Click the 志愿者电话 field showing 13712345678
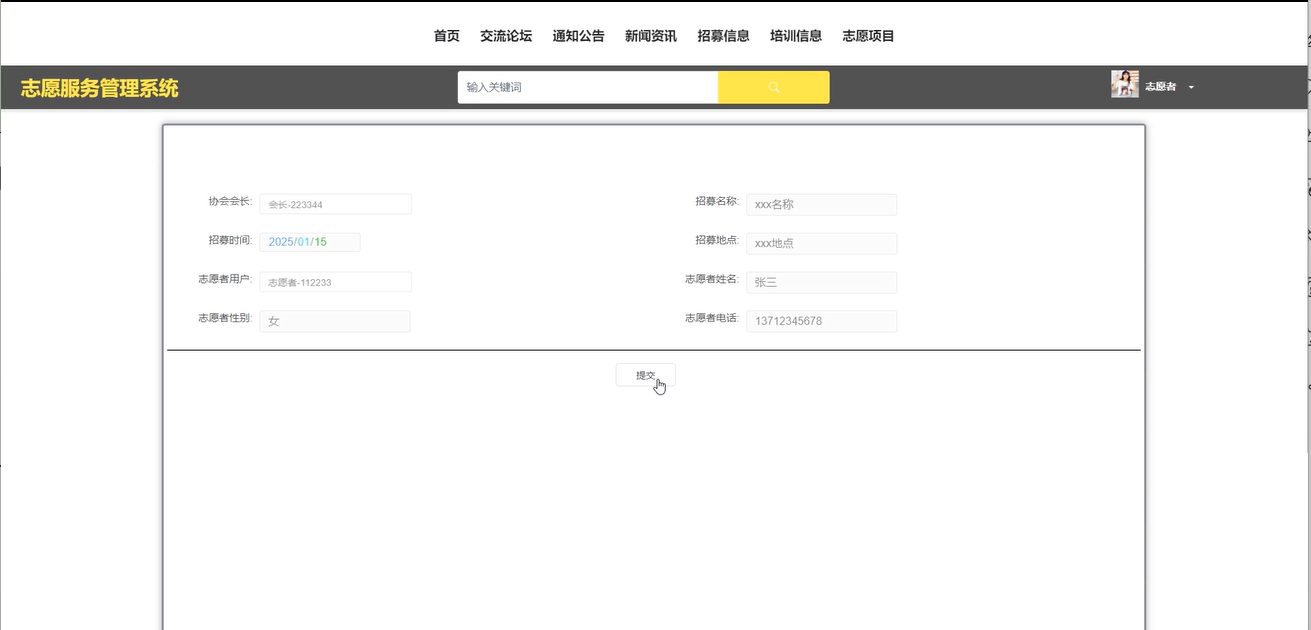This screenshot has height=630, width=1311. (822, 321)
